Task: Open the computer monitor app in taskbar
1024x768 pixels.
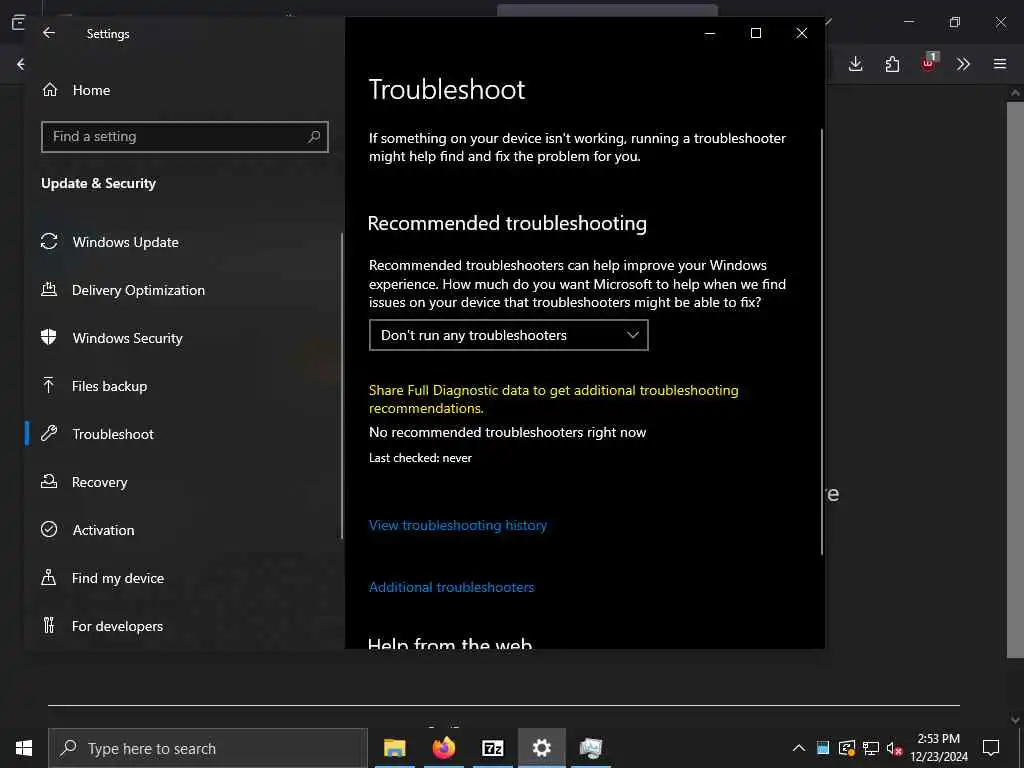Action: 590,748
